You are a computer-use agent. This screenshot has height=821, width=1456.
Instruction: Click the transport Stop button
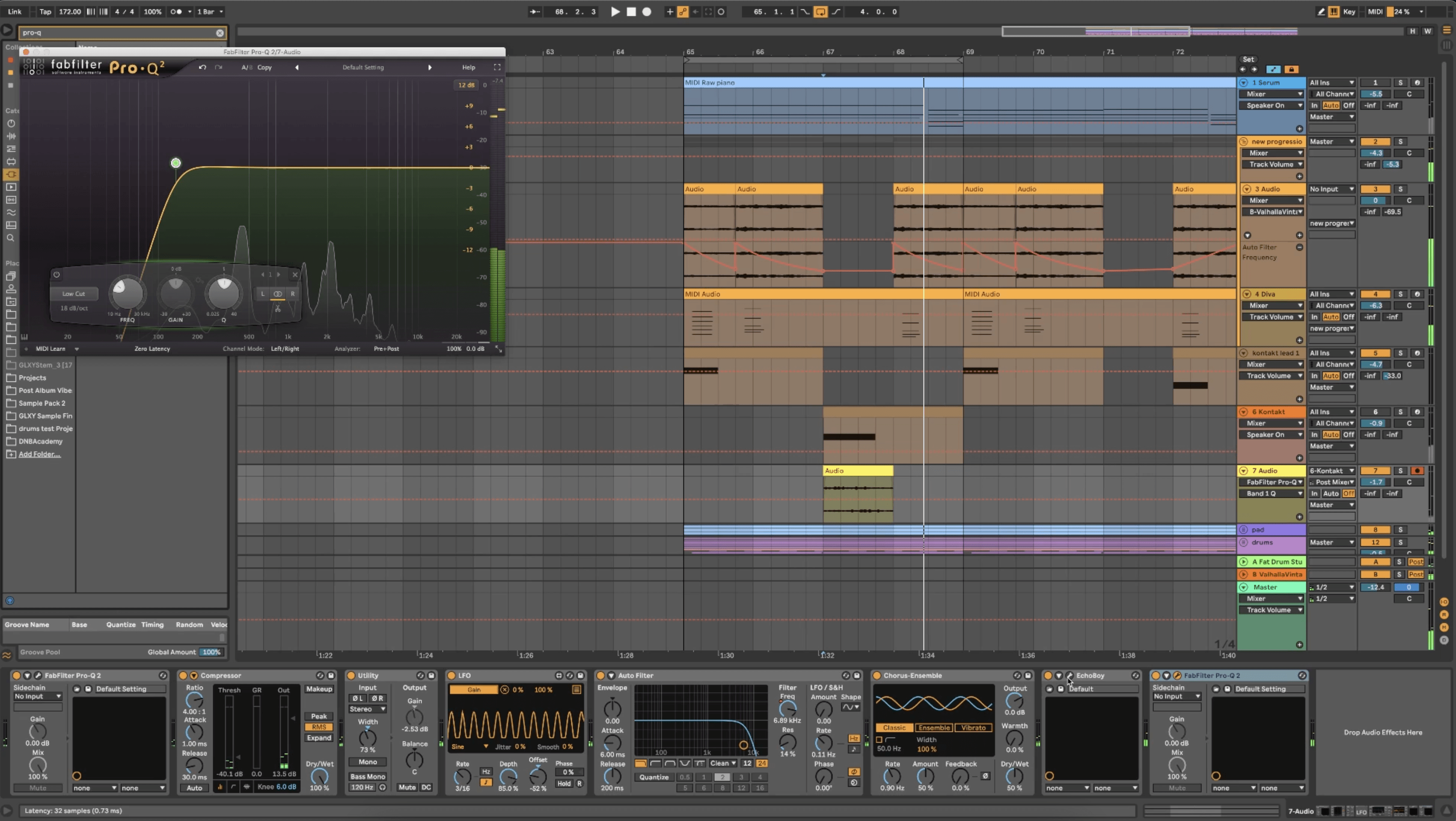click(631, 11)
